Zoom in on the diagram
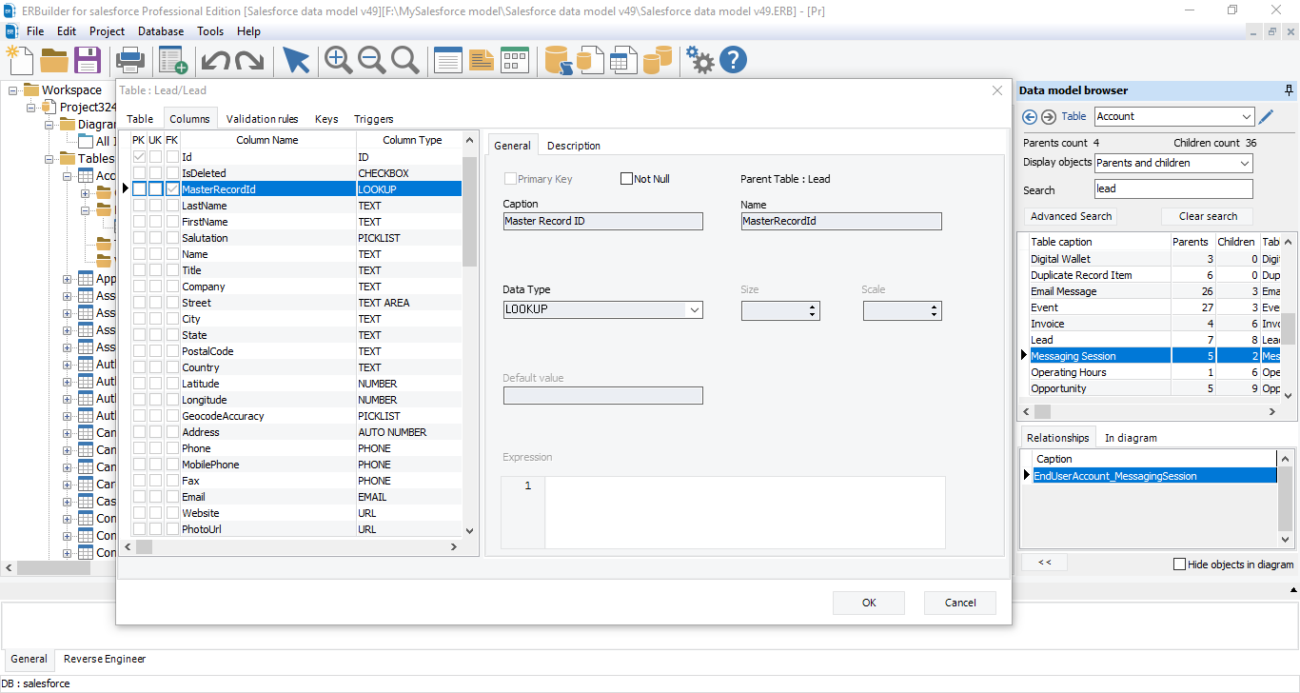The height and width of the screenshot is (693, 1300). tap(338, 60)
